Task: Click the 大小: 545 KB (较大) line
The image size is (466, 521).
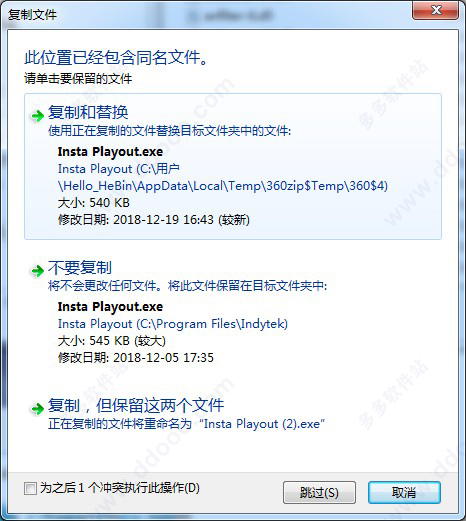Action: 112,341
